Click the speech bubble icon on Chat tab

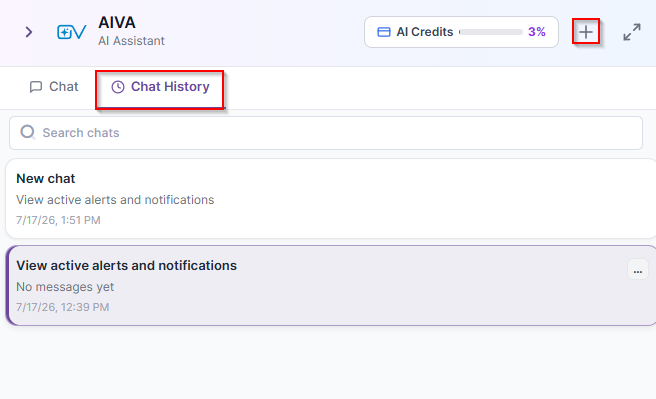pos(36,87)
